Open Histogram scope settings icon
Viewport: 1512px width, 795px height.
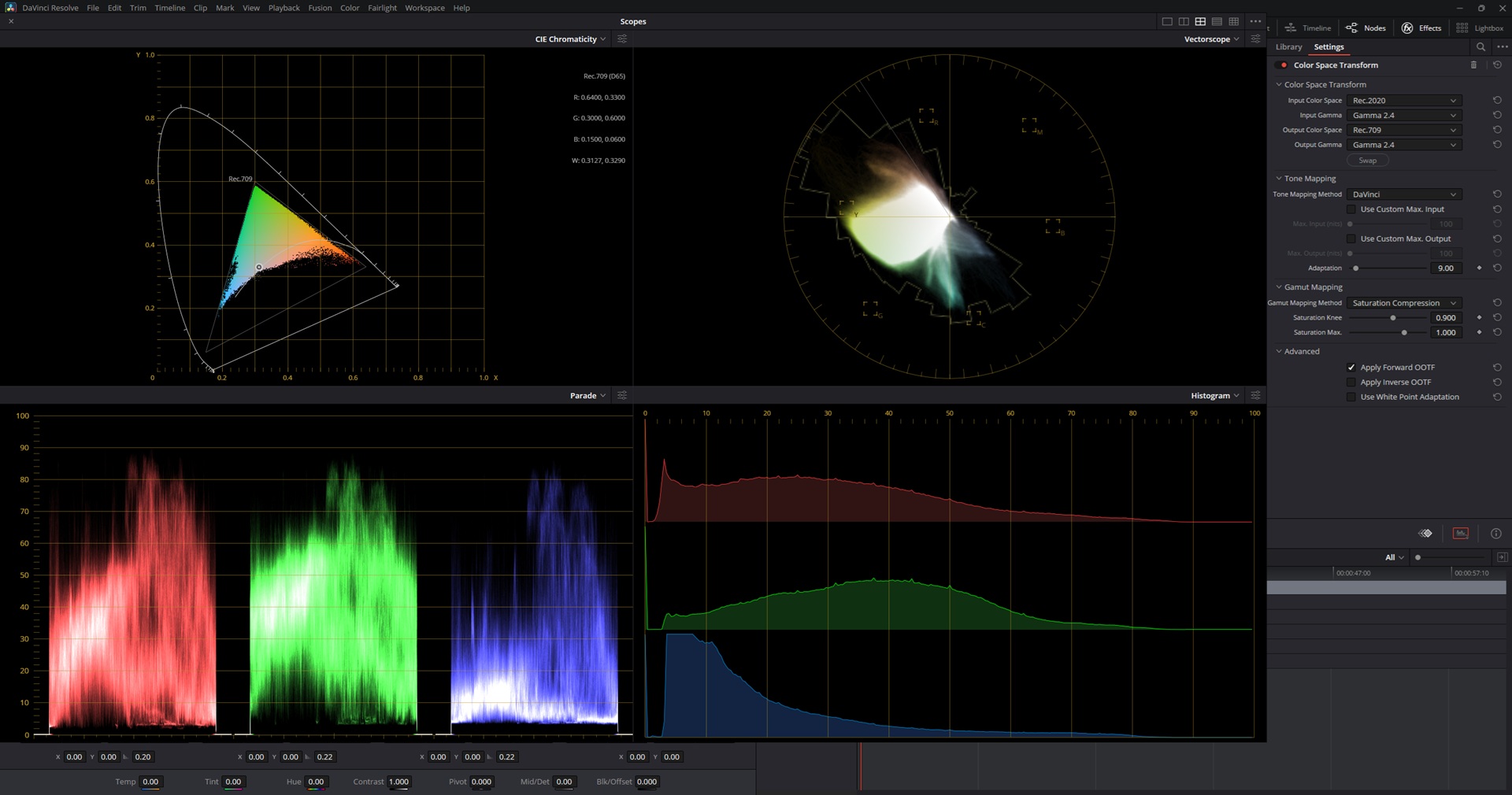[1255, 395]
